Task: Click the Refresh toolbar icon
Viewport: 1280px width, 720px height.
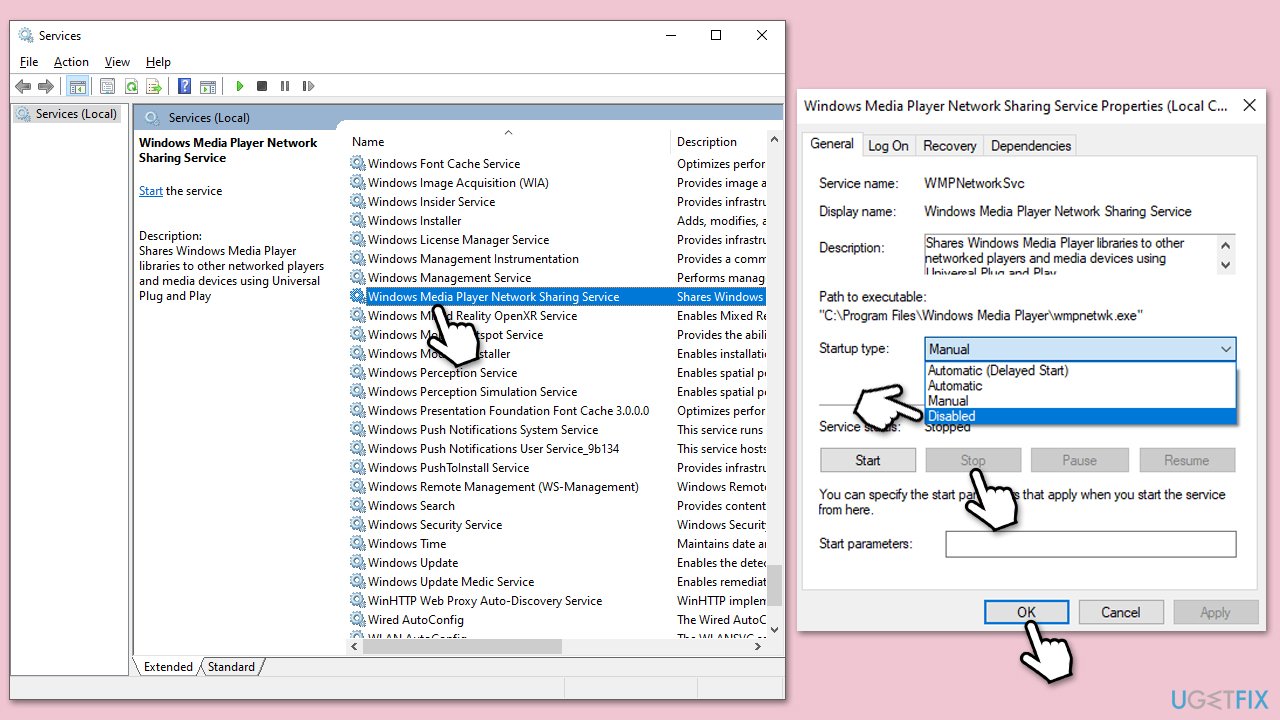Action: 131,87
